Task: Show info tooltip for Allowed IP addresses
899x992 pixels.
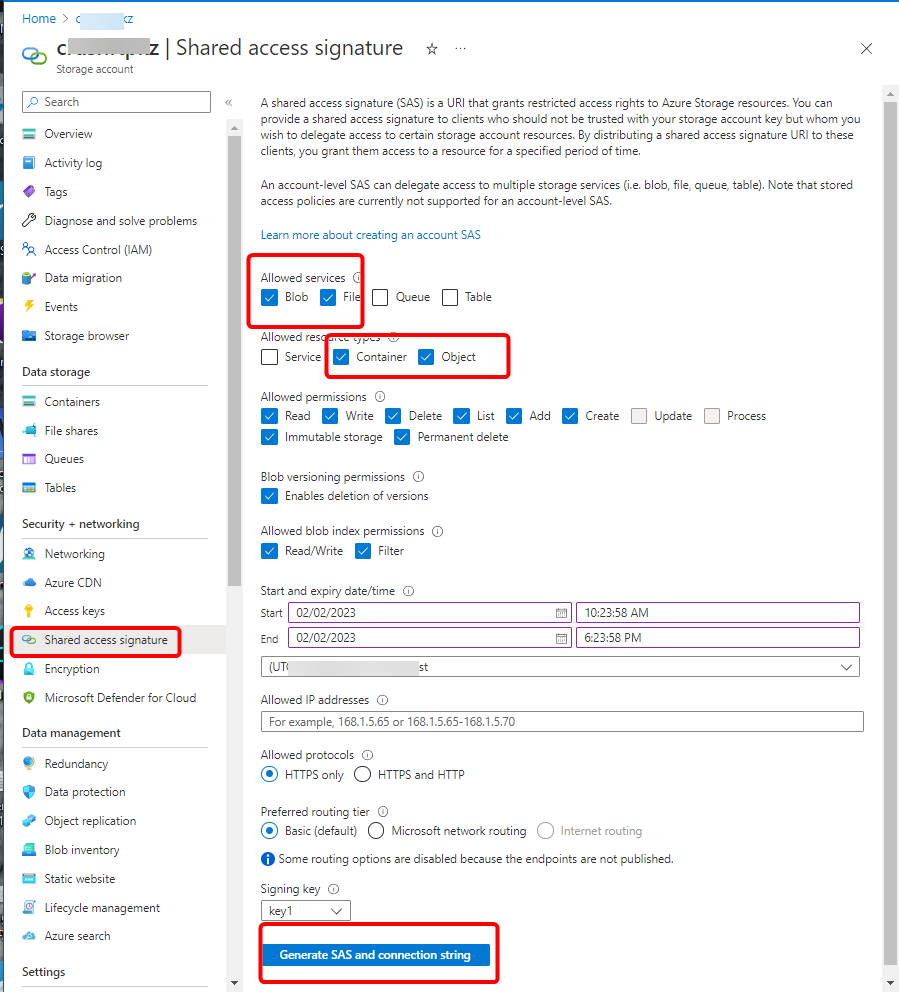Action: click(383, 700)
